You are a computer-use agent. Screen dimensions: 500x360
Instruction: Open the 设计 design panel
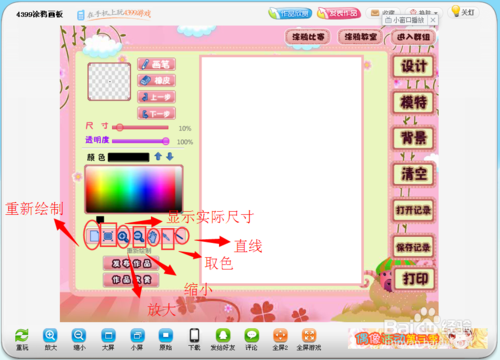[x=414, y=66]
